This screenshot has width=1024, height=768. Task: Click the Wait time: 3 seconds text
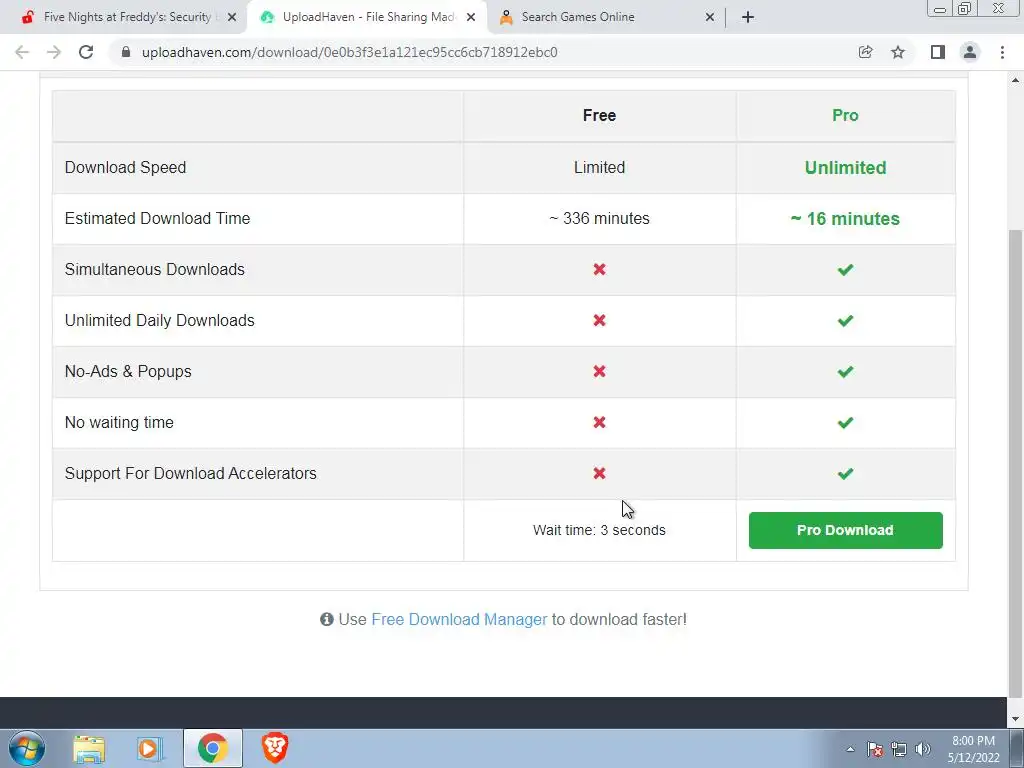599,530
